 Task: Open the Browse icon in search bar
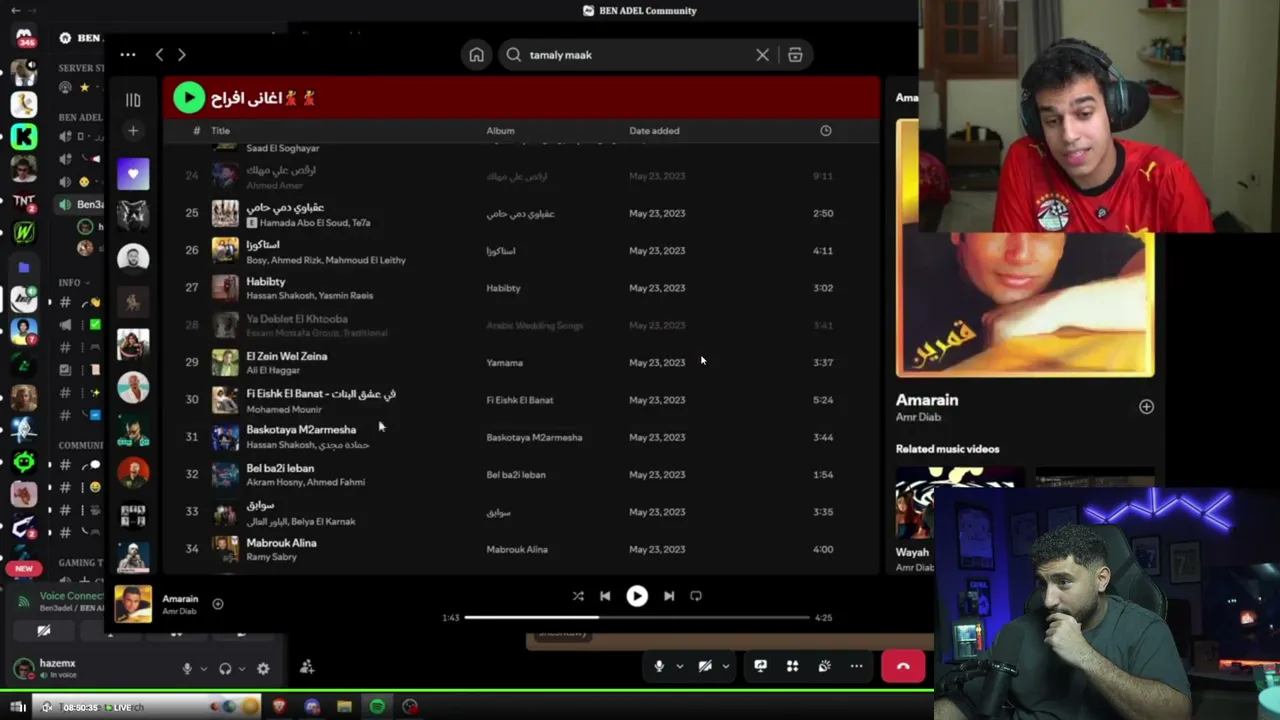tap(795, 55)
